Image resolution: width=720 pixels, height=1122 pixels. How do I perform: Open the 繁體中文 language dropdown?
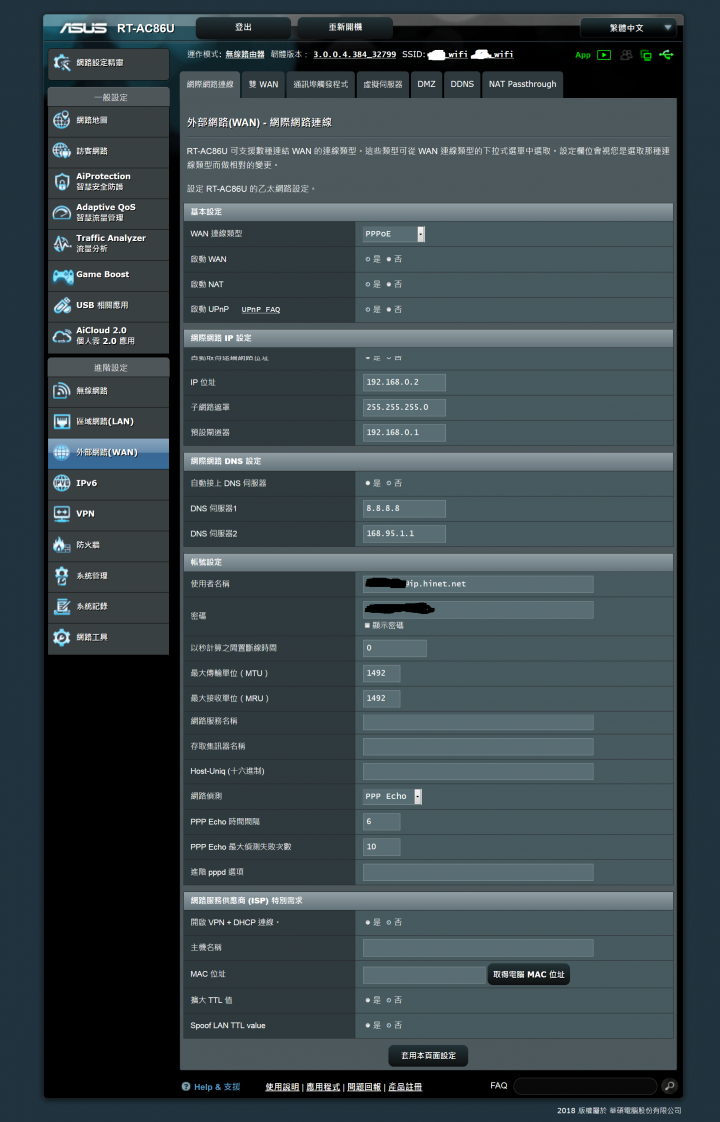point(628,28)
